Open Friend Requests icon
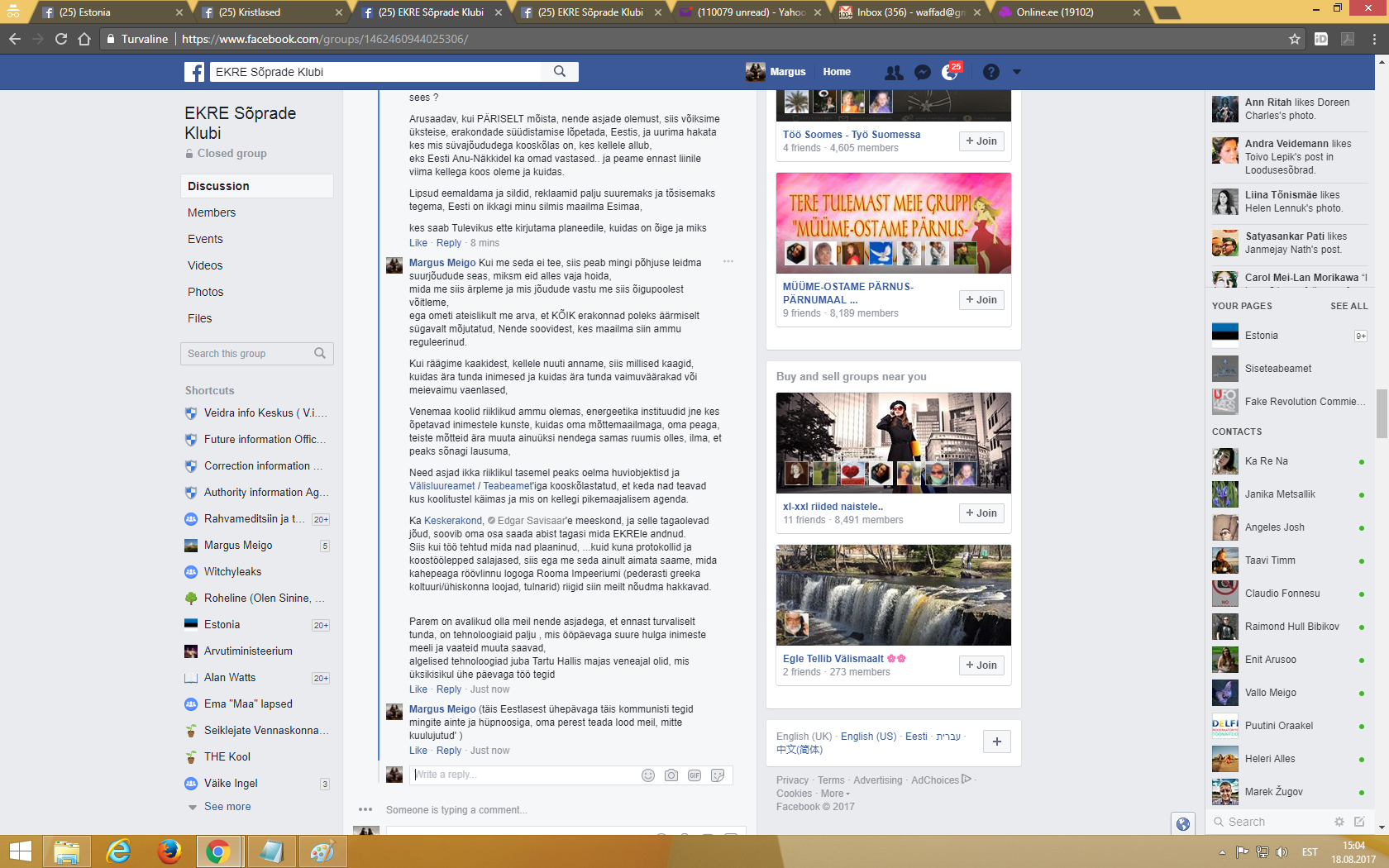Image resolution: width=1389 pixels, height=868 pixels. [894, 72]
